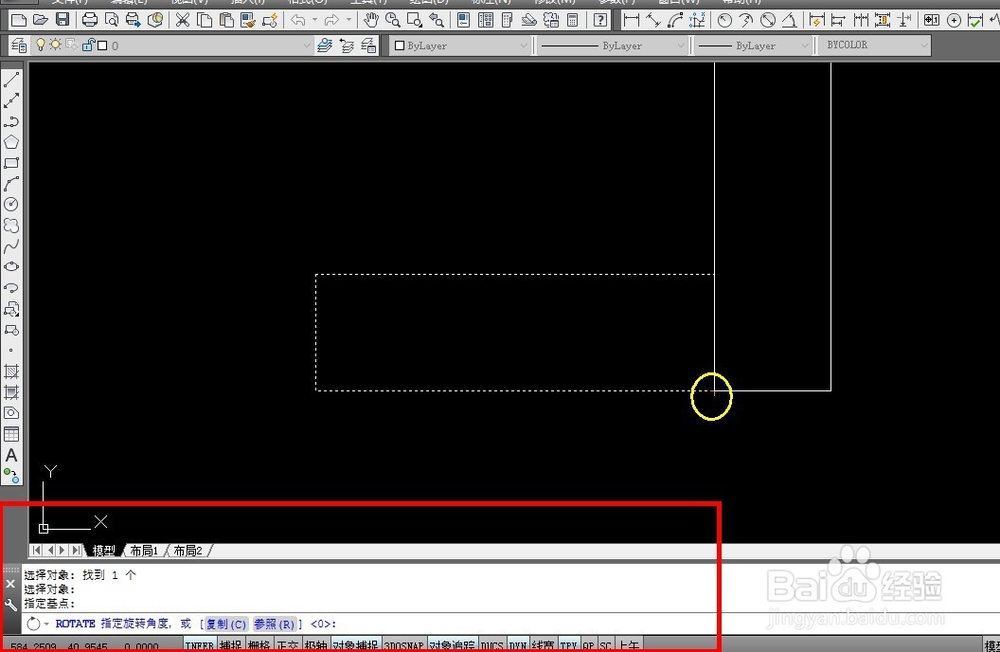Select the Diameter dimension tool
Screen dimensions: 1000x652
click(x=768, y=20)
